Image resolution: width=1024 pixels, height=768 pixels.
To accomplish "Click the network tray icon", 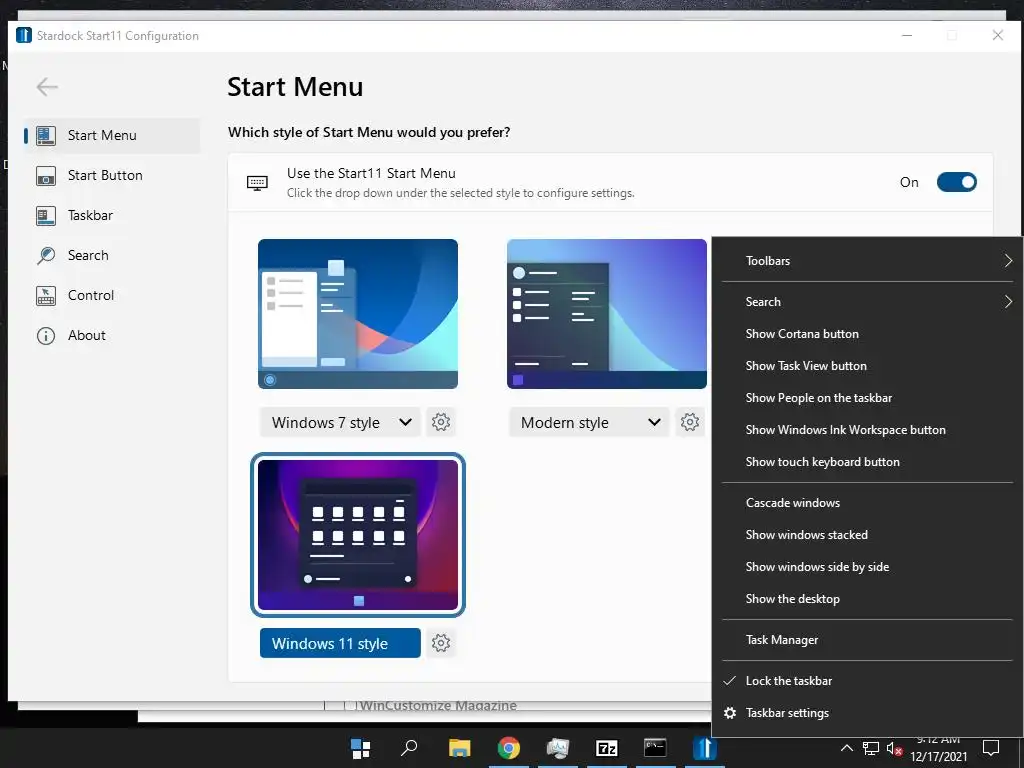I will click(871, 748).
